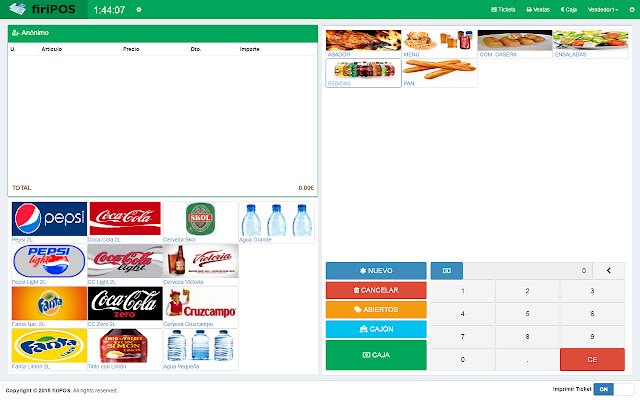Click the Dto. column header
640x400 pixels.
click(x=196, y=49)
